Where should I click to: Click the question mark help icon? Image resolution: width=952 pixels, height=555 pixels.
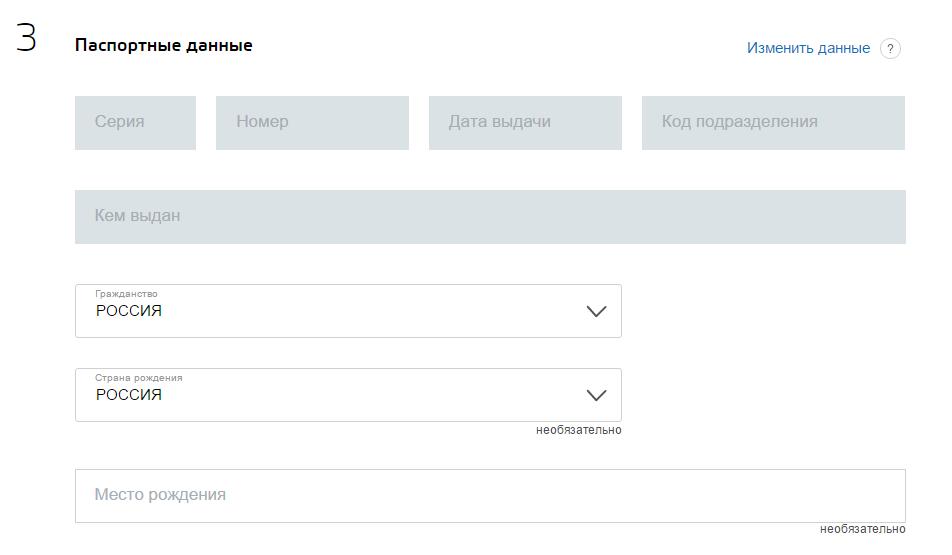(x=890, y=49)
